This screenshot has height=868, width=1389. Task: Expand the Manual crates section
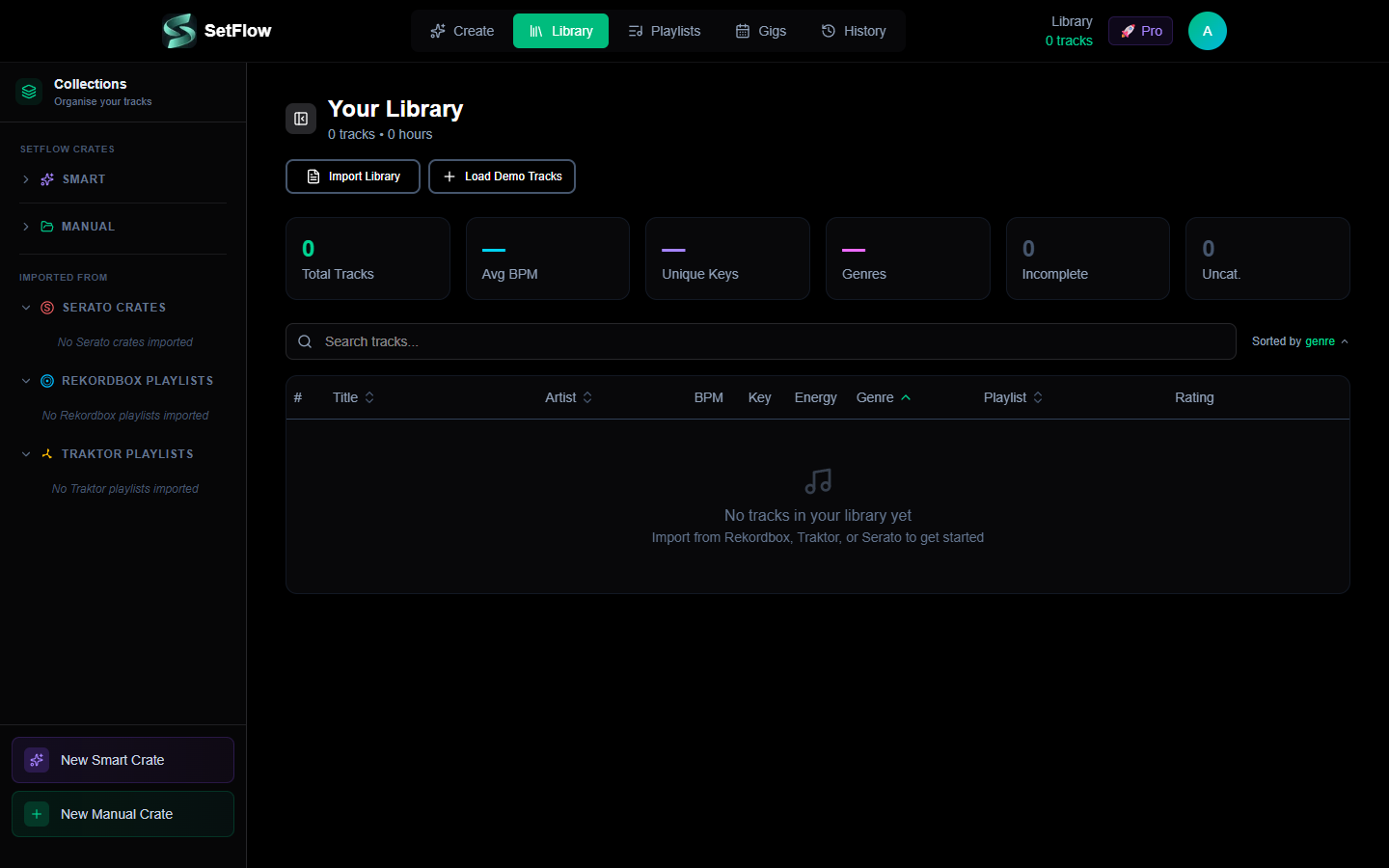point(26,227)
